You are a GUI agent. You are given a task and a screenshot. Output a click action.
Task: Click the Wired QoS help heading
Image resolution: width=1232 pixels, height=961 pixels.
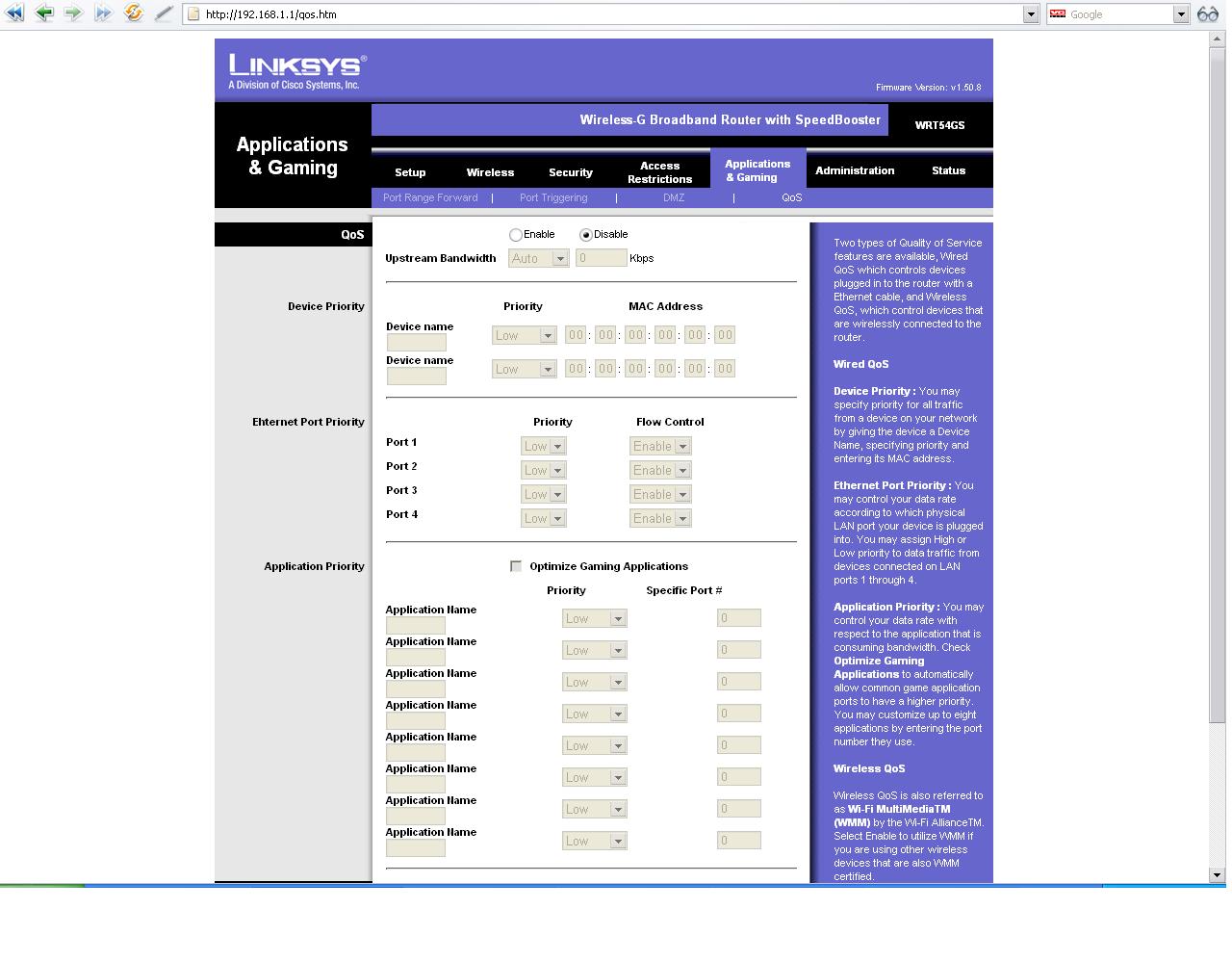pyautogui.click(x=860, y=364)
